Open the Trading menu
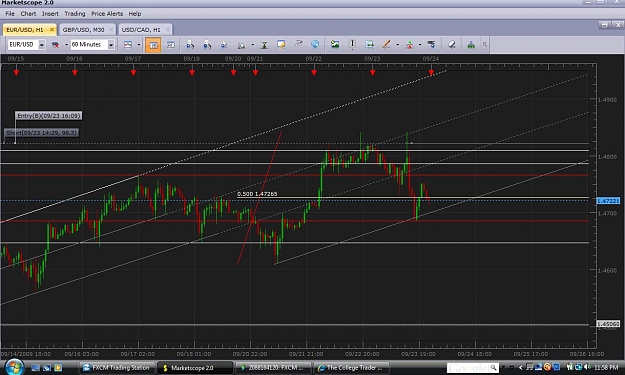 (75, 14)
